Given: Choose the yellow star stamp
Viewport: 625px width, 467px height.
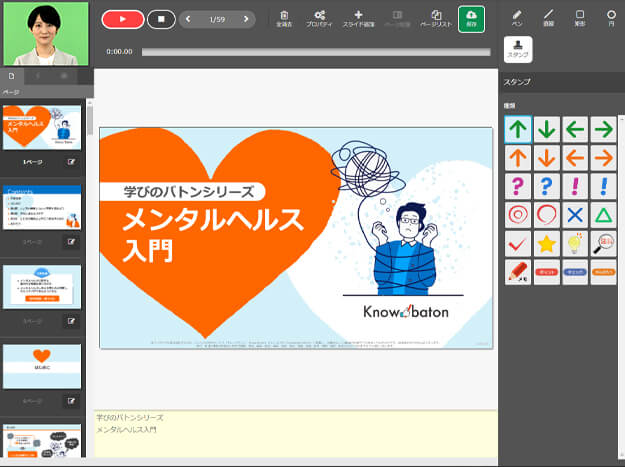Looking at the screenshot, I should (546, 243).
